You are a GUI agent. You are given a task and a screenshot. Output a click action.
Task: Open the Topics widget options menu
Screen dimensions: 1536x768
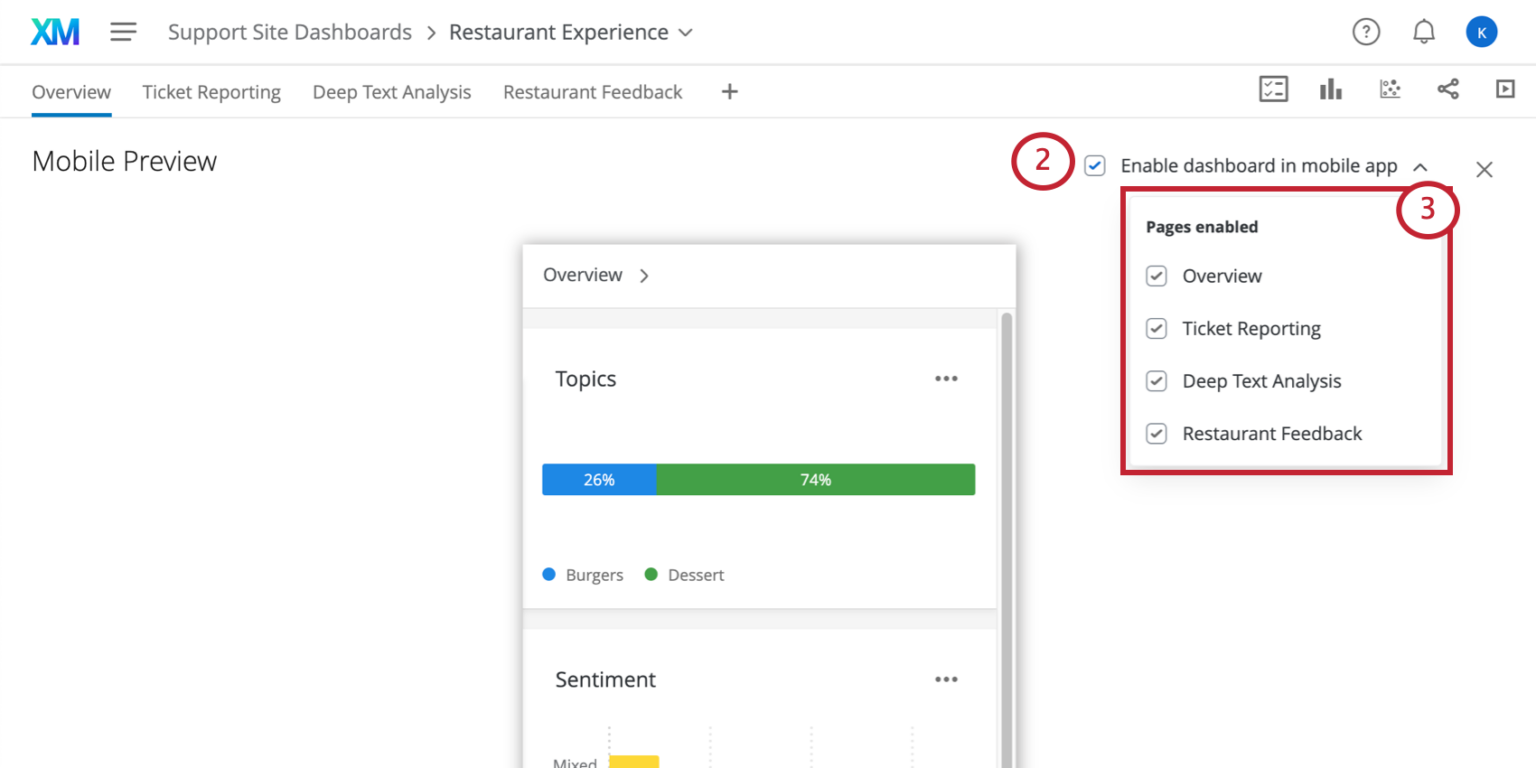(x=946, y=379)
